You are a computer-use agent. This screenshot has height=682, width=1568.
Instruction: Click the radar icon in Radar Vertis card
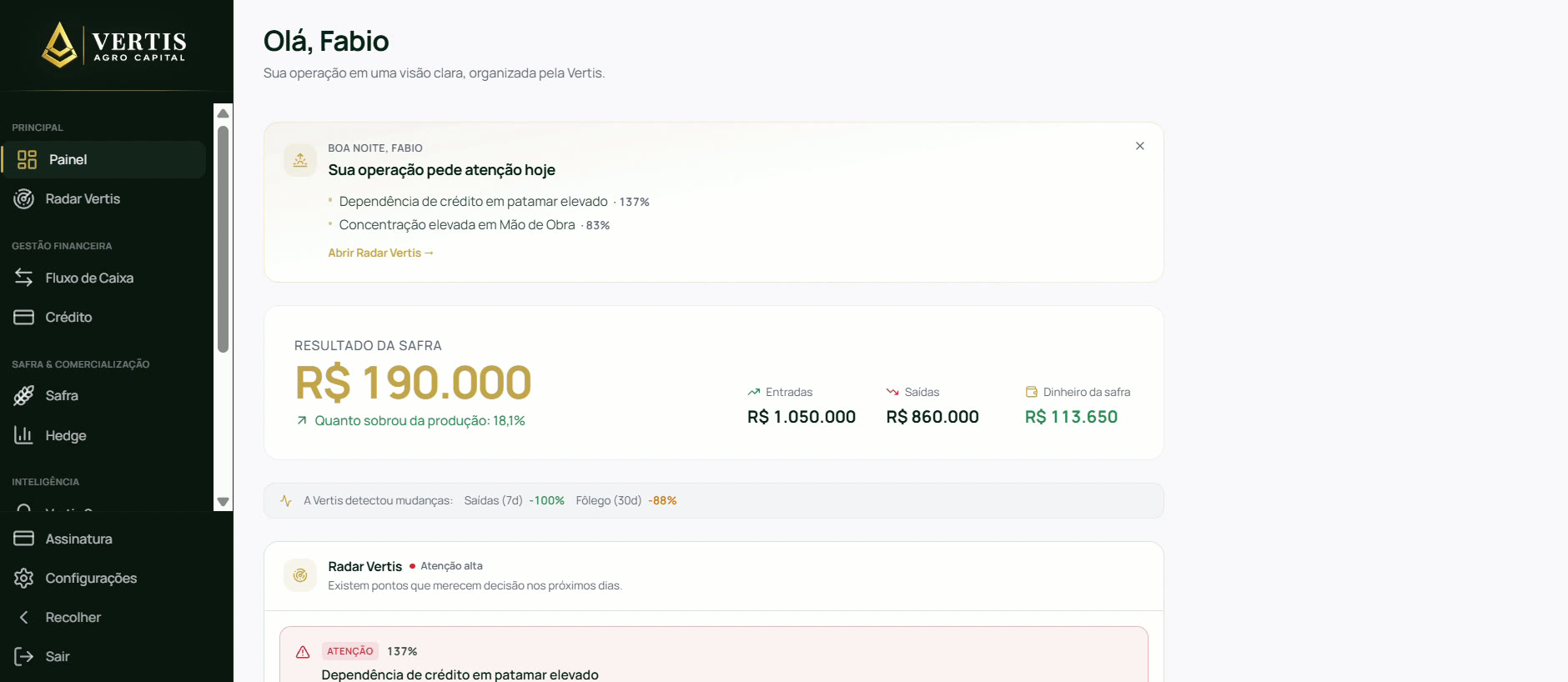300,575
